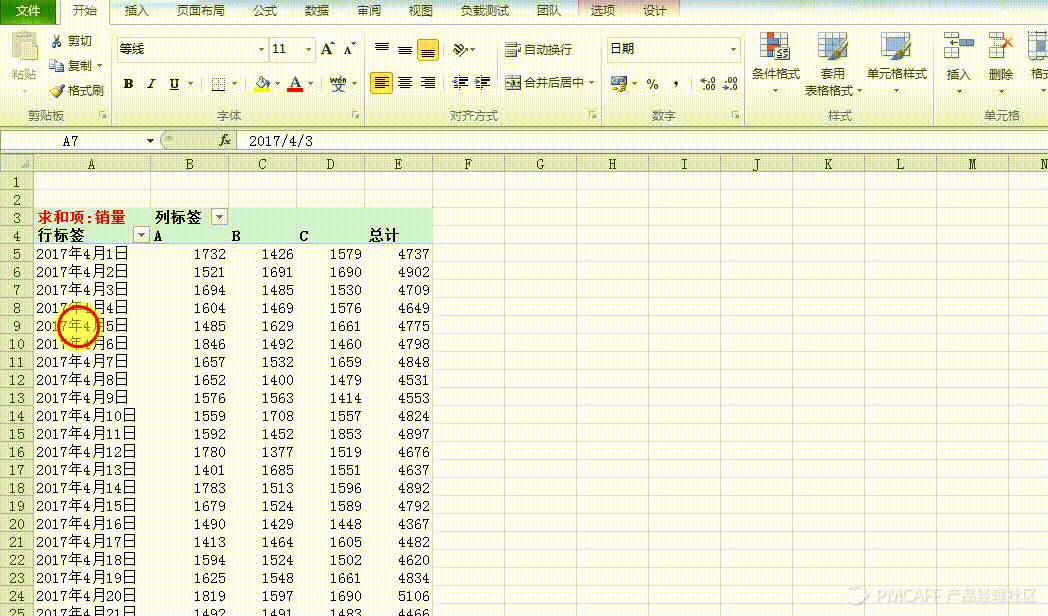The image size is (1048, 616).
Task: Click the Cut (剪切) scissors icon
Action: click(x=58, y=41)
